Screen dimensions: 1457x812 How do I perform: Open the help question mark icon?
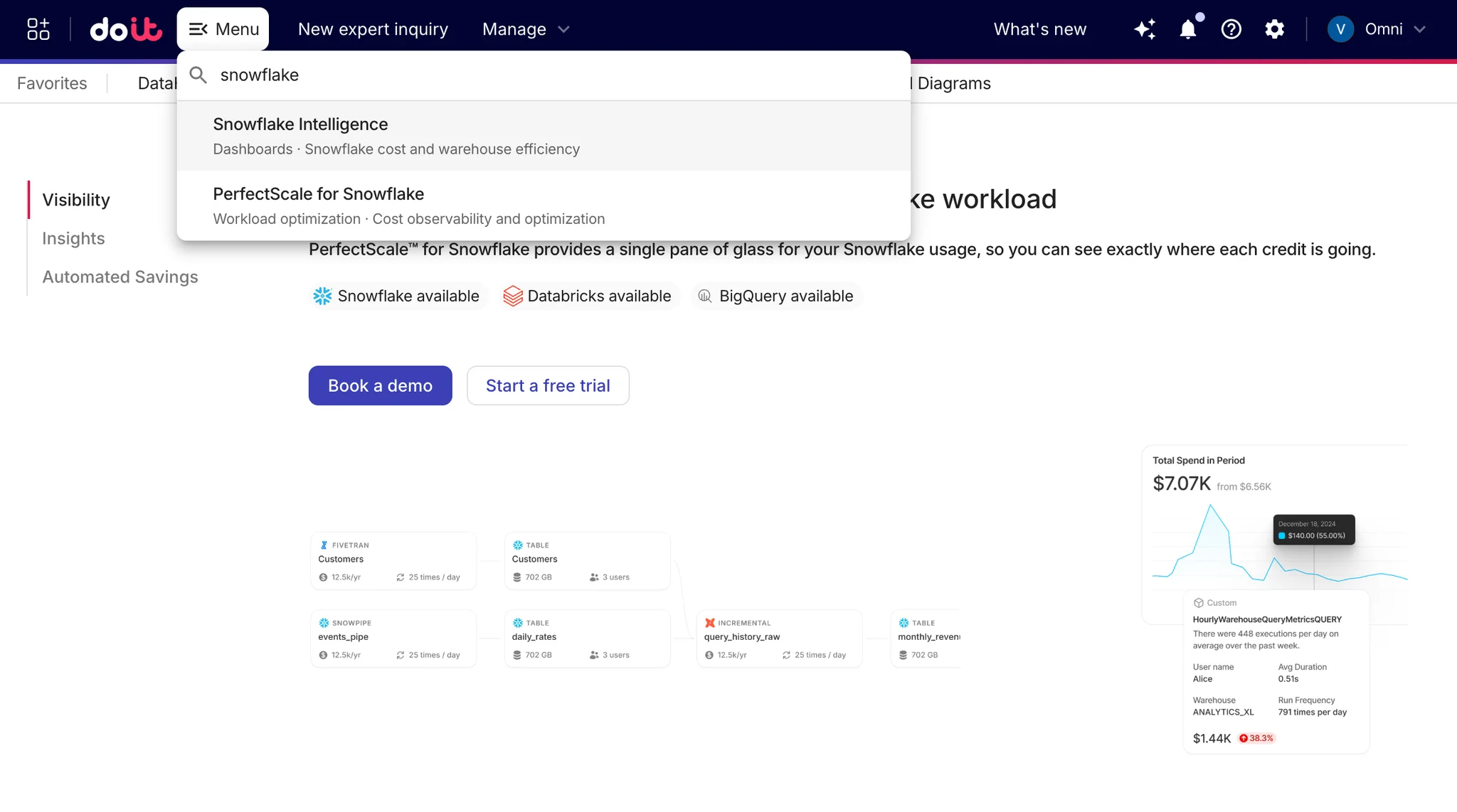(x=1231, y=29)
